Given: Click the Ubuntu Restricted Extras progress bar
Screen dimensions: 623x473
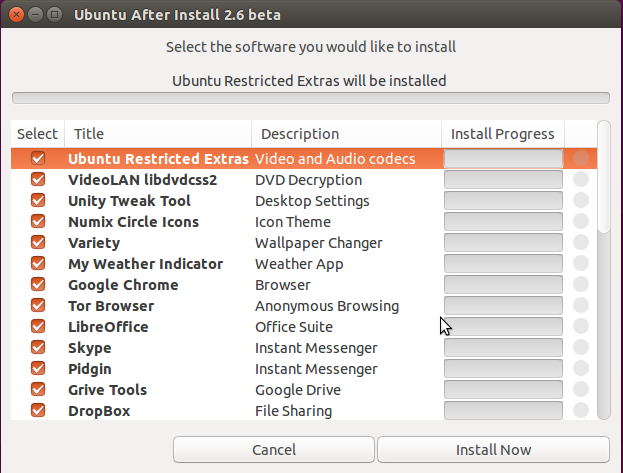Looking at the screenshot, I should click(503, 159).
